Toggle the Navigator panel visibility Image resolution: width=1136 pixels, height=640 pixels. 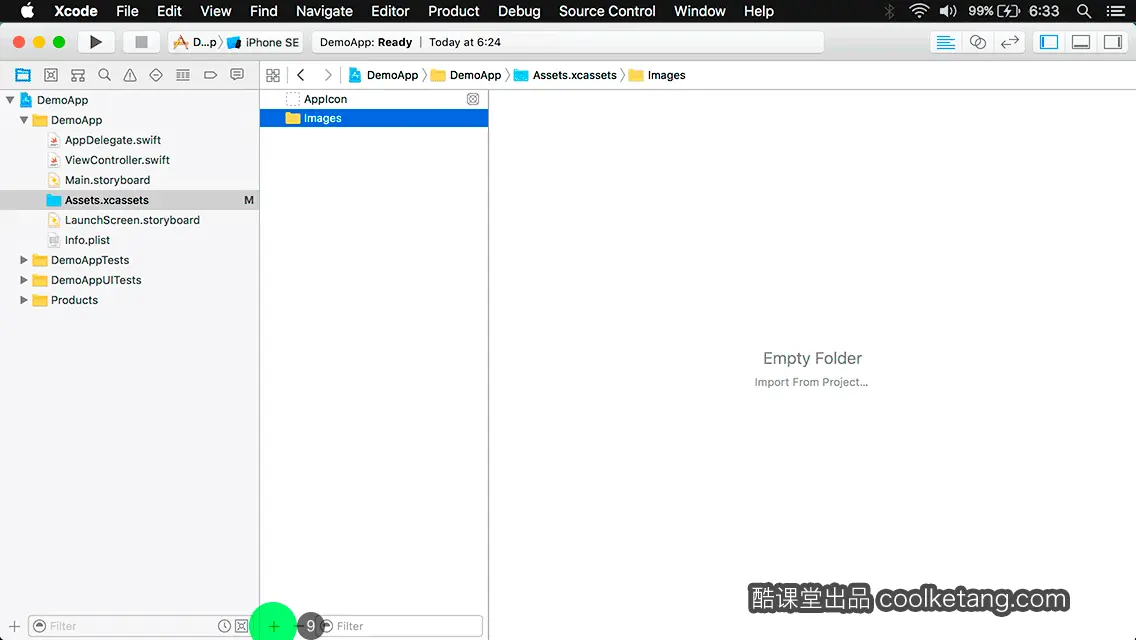click(1049, 42)
